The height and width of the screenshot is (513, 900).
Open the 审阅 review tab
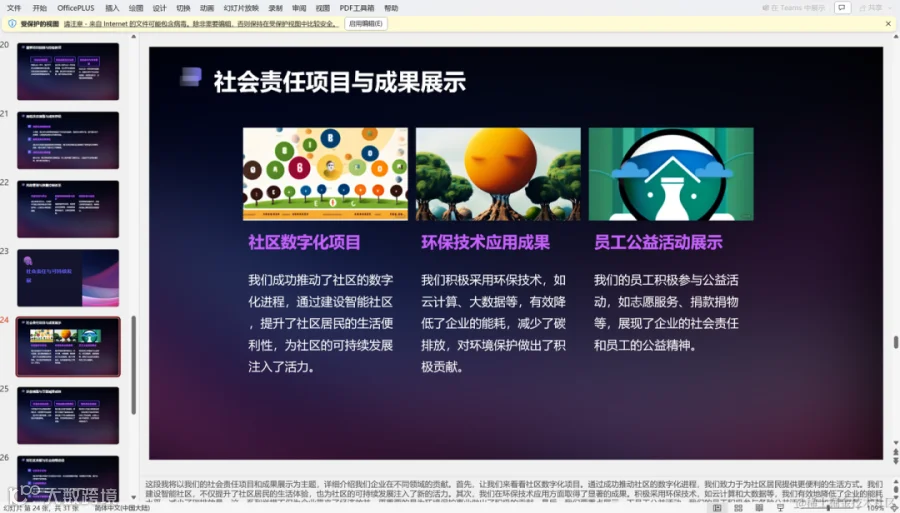(299, 8)
